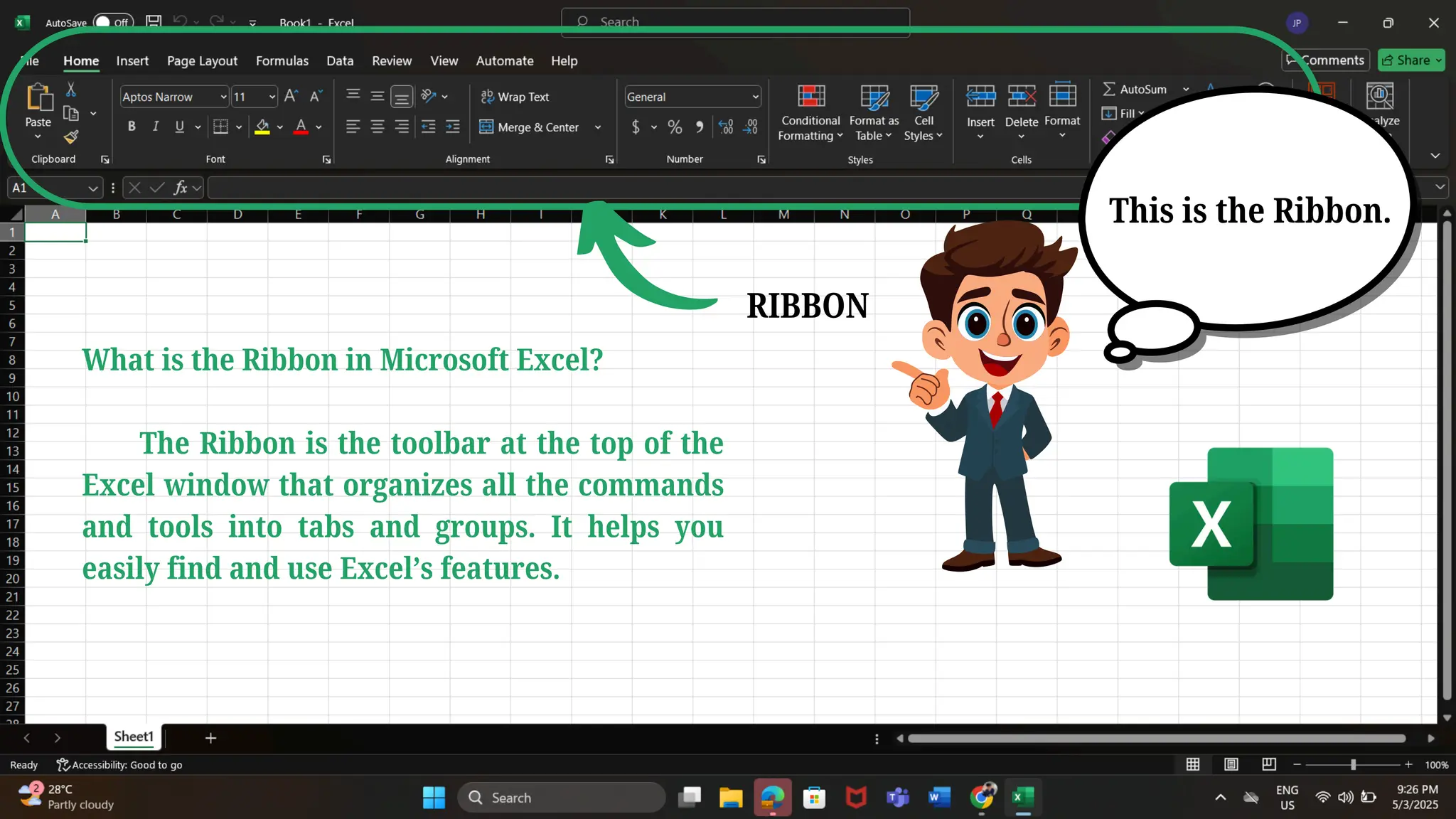The height and width of the screenshot is (819, 1456).
Task: Click the Middle Align icon
Action: 378,96
